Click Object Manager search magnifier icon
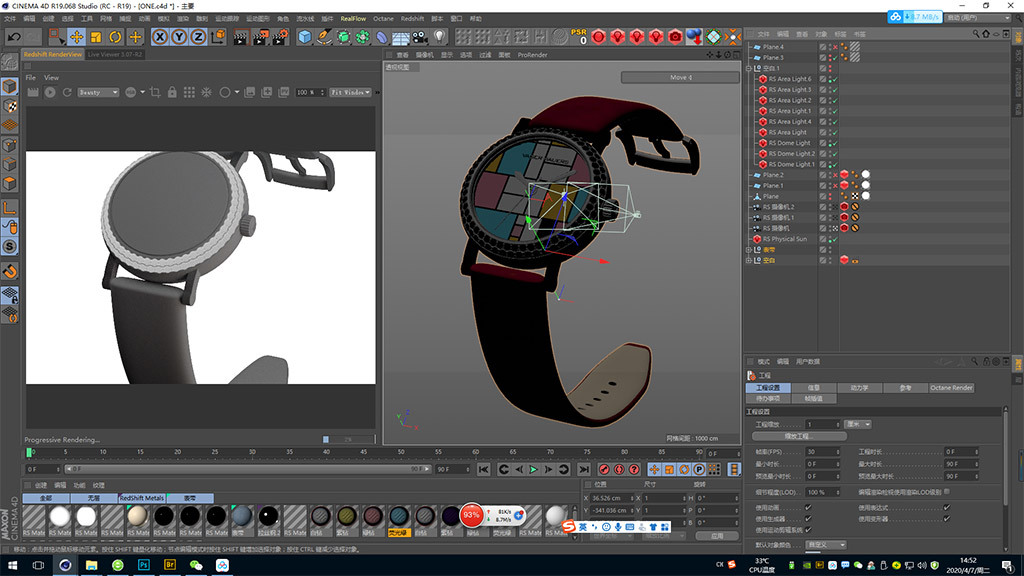 tap(976, 34)
